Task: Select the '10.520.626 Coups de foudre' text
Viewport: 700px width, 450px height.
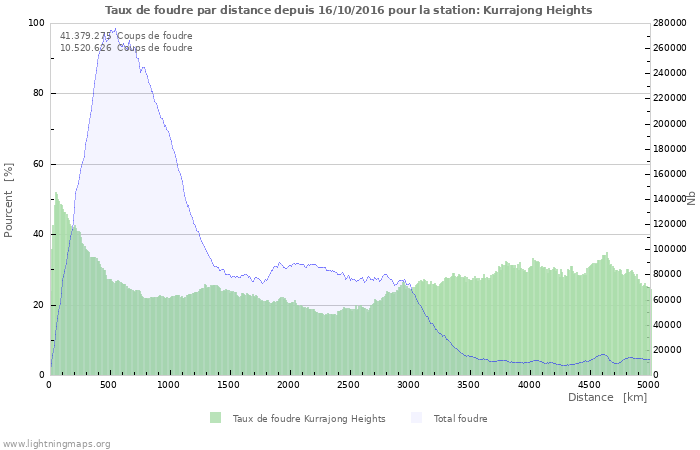Action: pos(126,48)
